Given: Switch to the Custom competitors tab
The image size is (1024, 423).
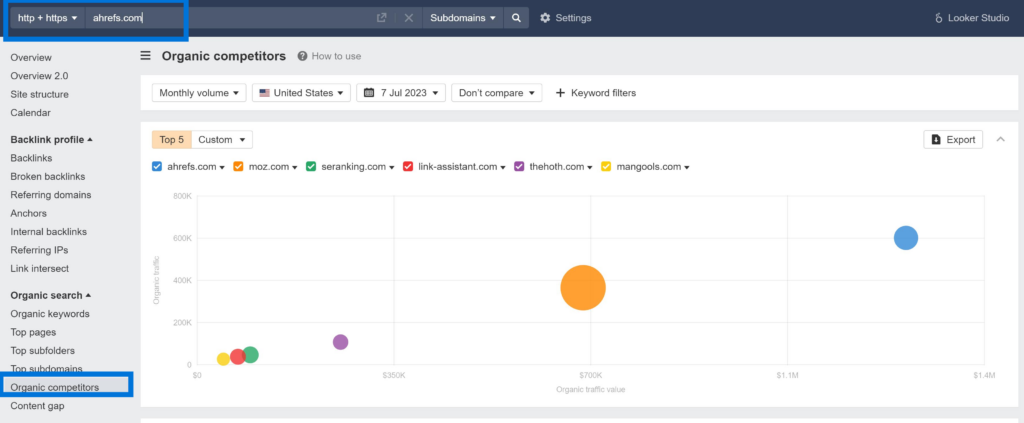Looking at the screenshot, I should [x=221, y=140].
